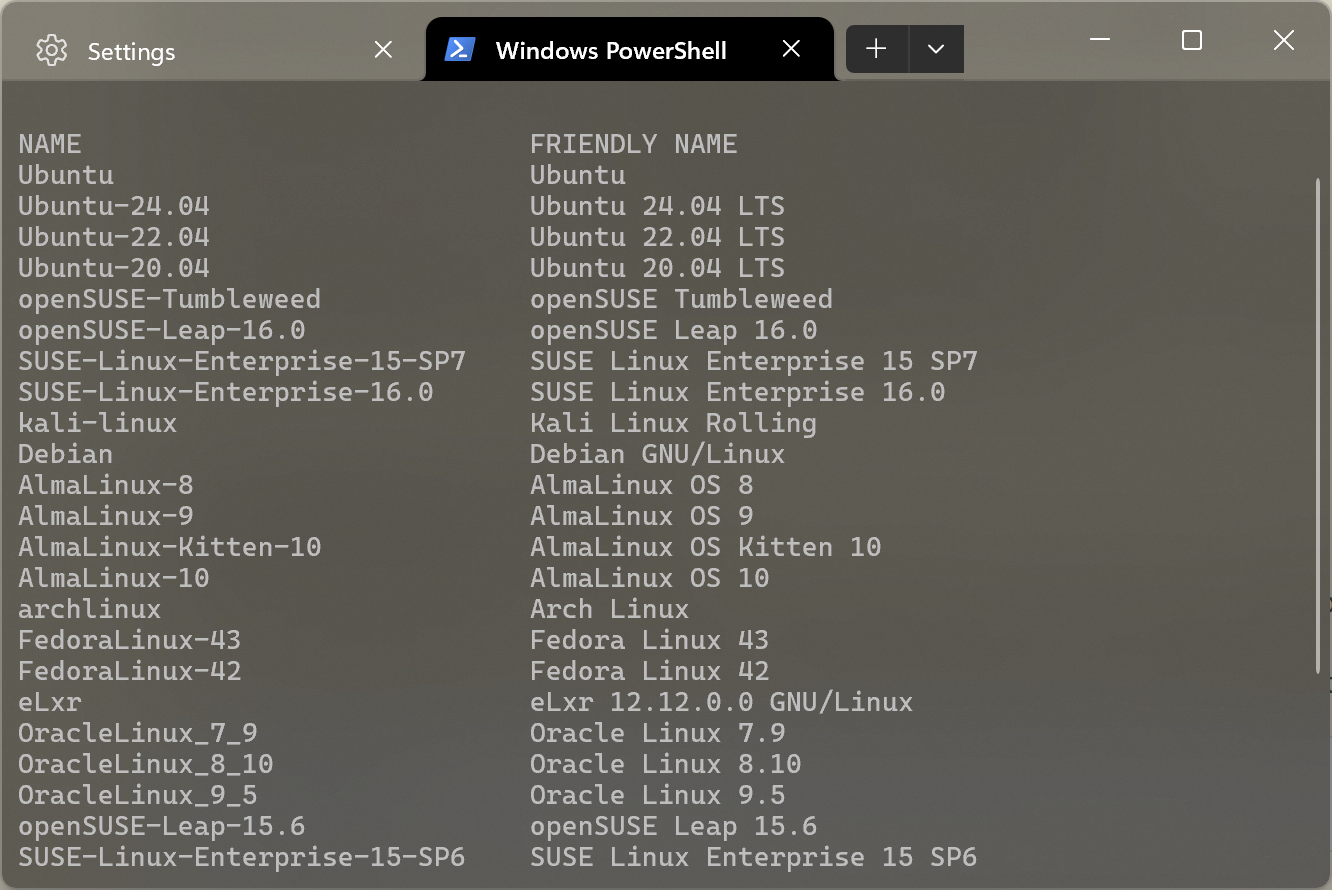Click 'OracleLinux_9_5' name text
1332x890 pixels.
coord(138,795)
